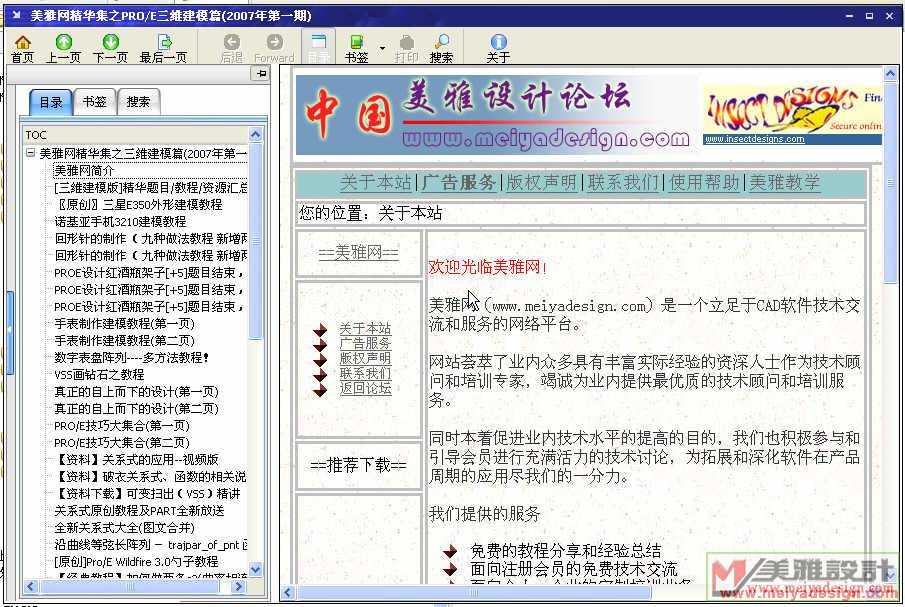
Task: Click content pane horizontal scroll left arrow
Action: pos(288,593)
